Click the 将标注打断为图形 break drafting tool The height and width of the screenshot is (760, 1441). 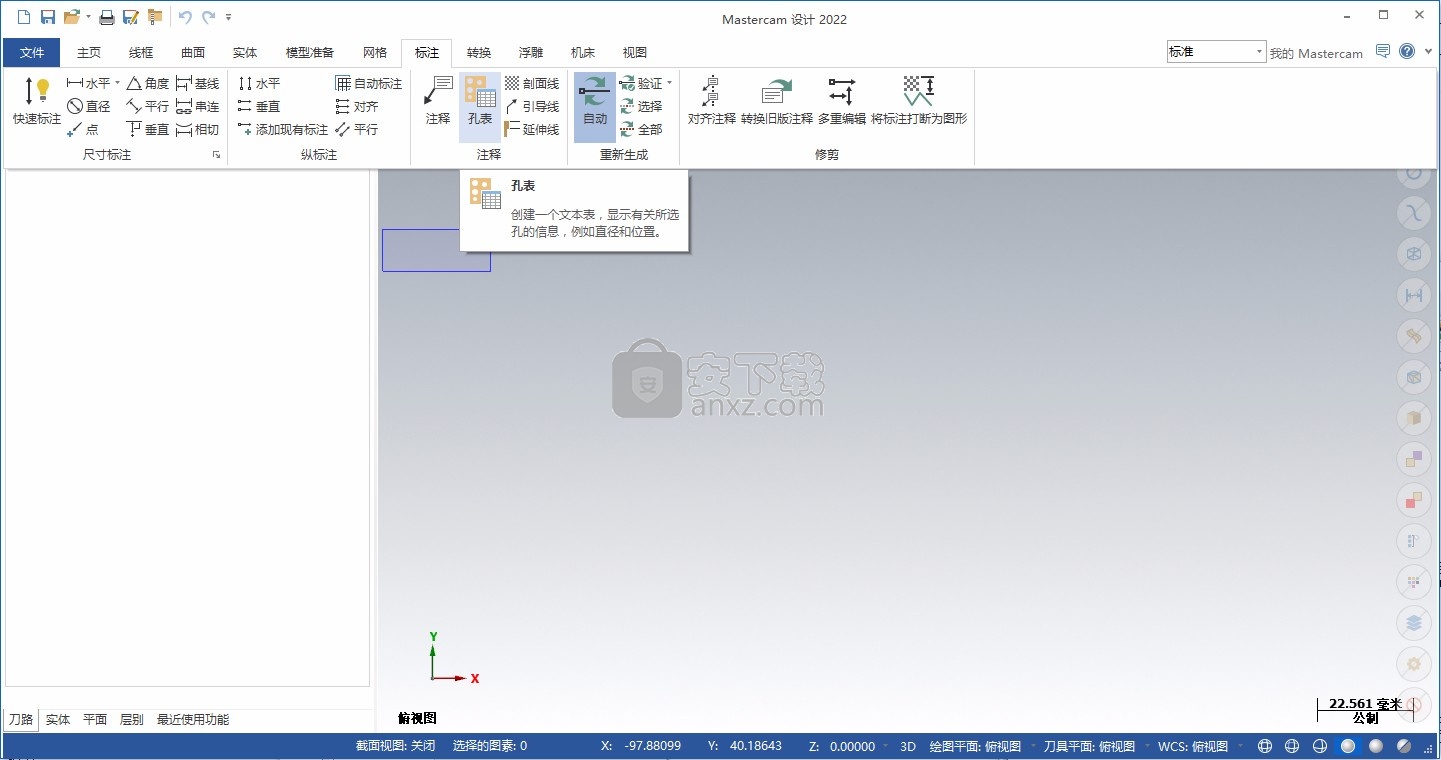(x=919, y=101)
